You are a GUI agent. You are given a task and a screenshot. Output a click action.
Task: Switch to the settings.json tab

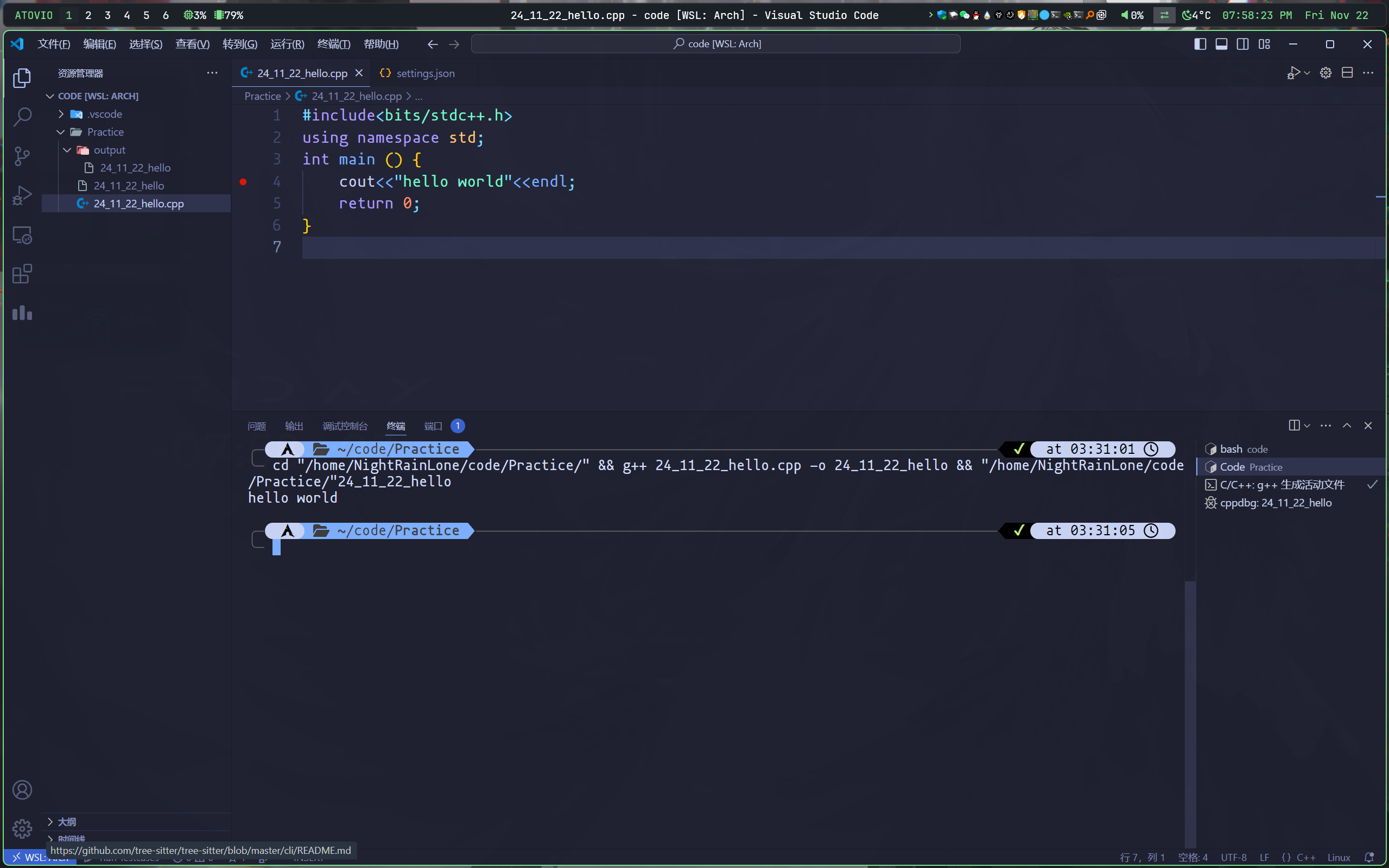pyautogui.click(x=425, y=73)
